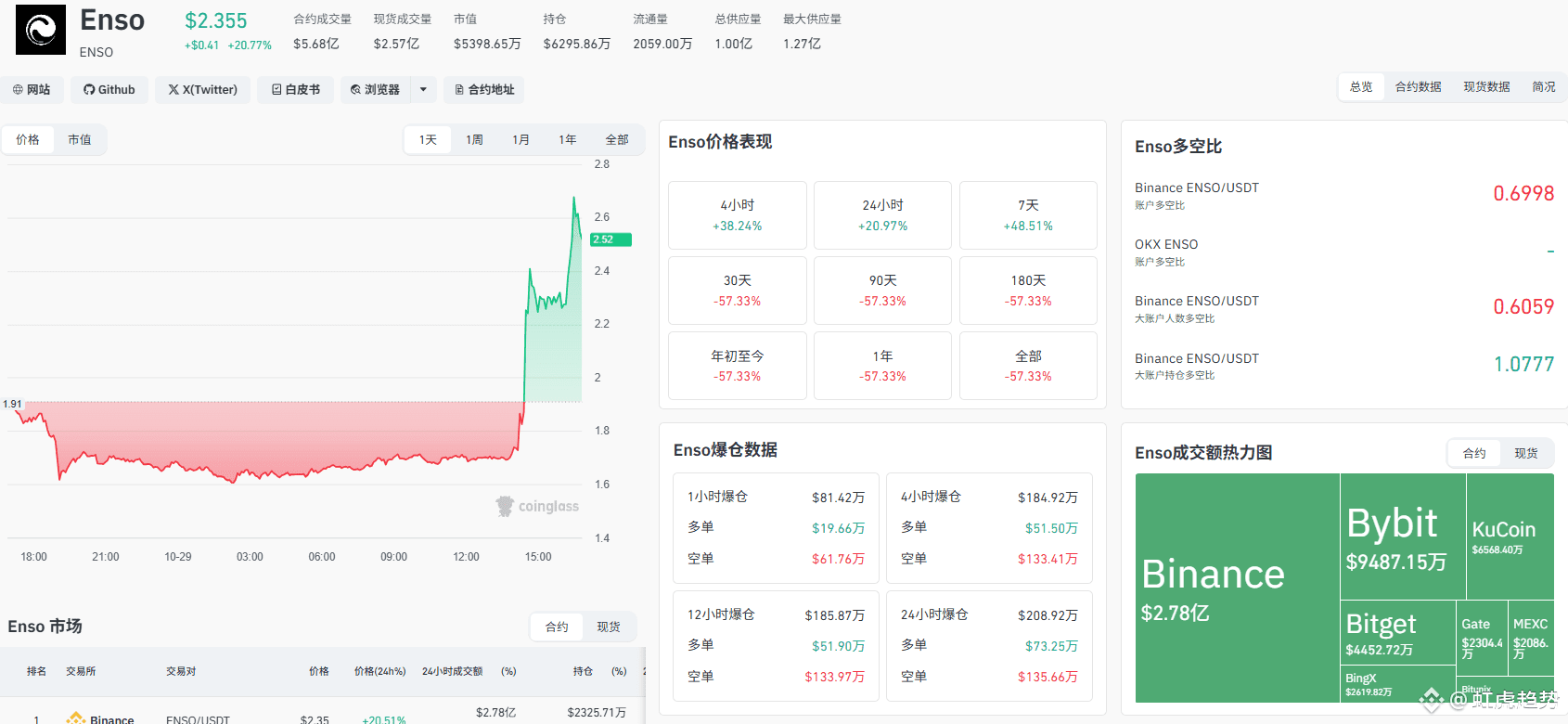Click the Enso coin logo icon
The image size is (1568, 724).
click(x=41, y=30)
